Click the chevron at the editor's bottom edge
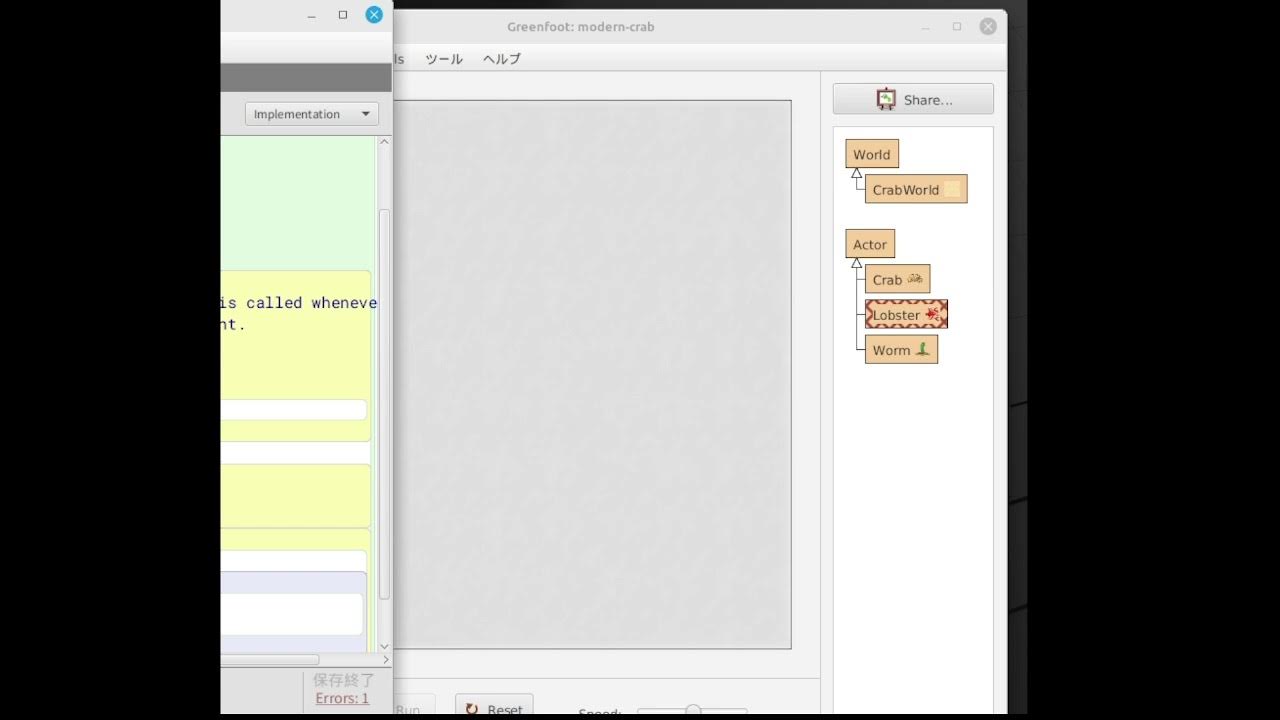This screenshot has height=720, width=1280. point(385,659)
